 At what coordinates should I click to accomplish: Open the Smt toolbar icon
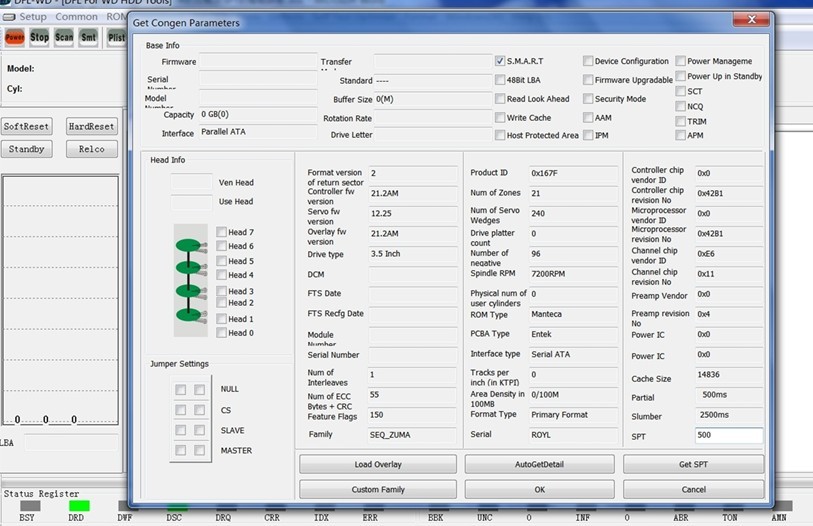tap(89, 37)
